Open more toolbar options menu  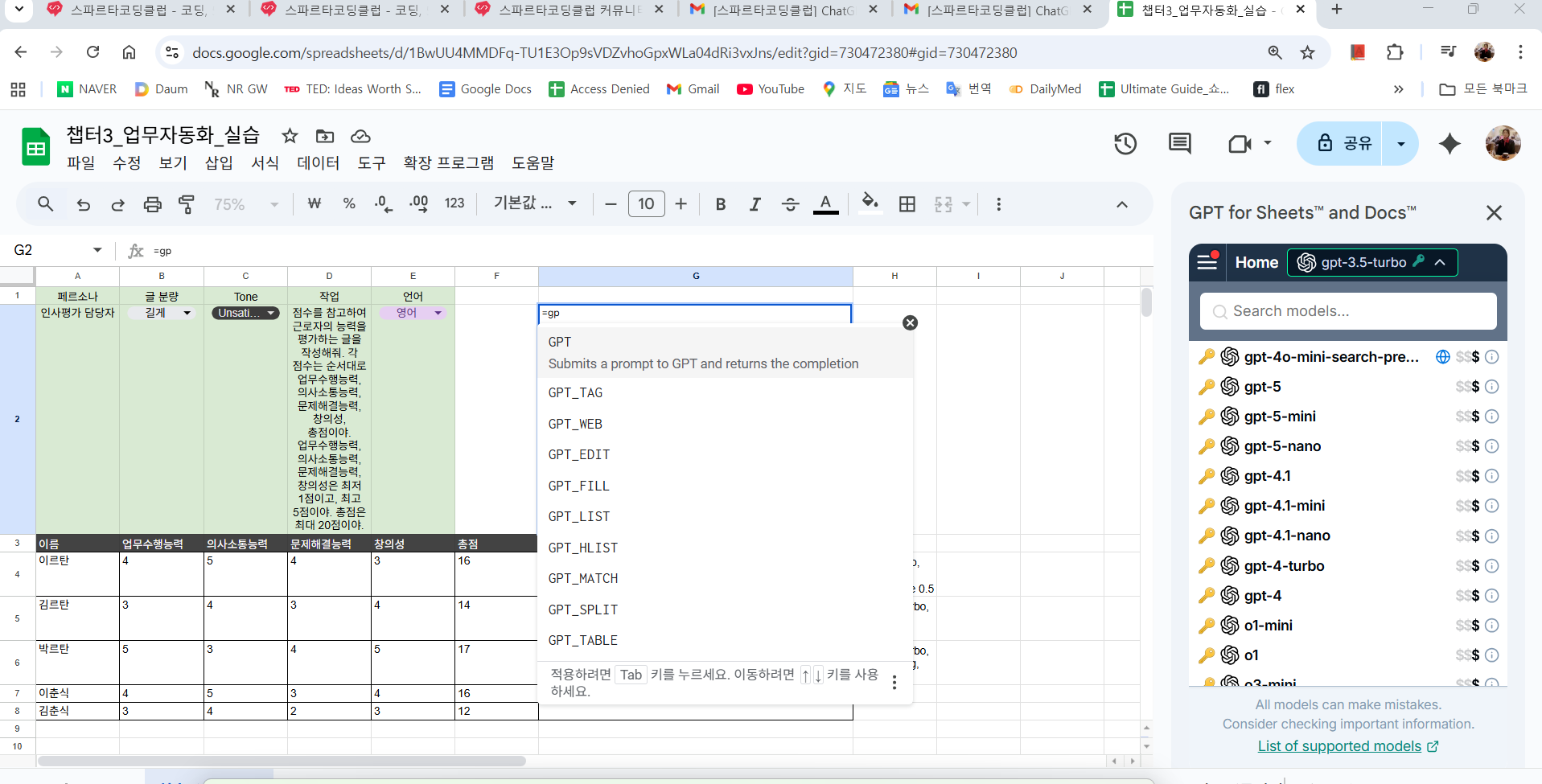click(999, 204)
